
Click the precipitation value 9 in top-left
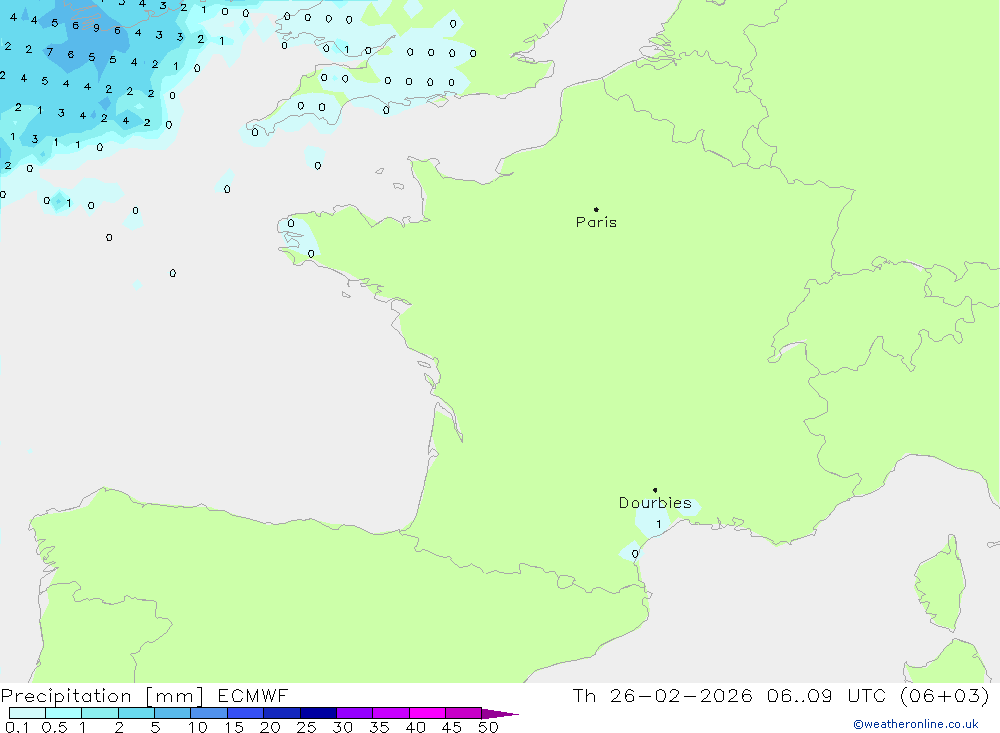point(96,27)
